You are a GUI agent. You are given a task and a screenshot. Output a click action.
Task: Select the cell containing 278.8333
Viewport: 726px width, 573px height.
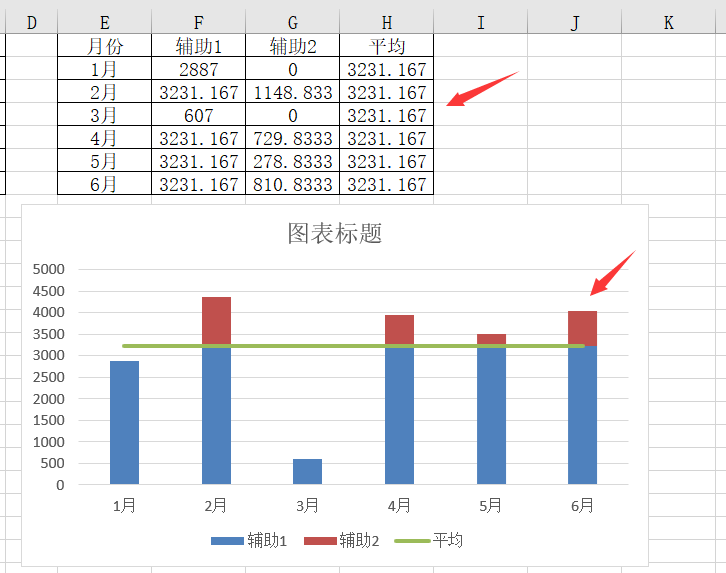[x=293, y=161]
